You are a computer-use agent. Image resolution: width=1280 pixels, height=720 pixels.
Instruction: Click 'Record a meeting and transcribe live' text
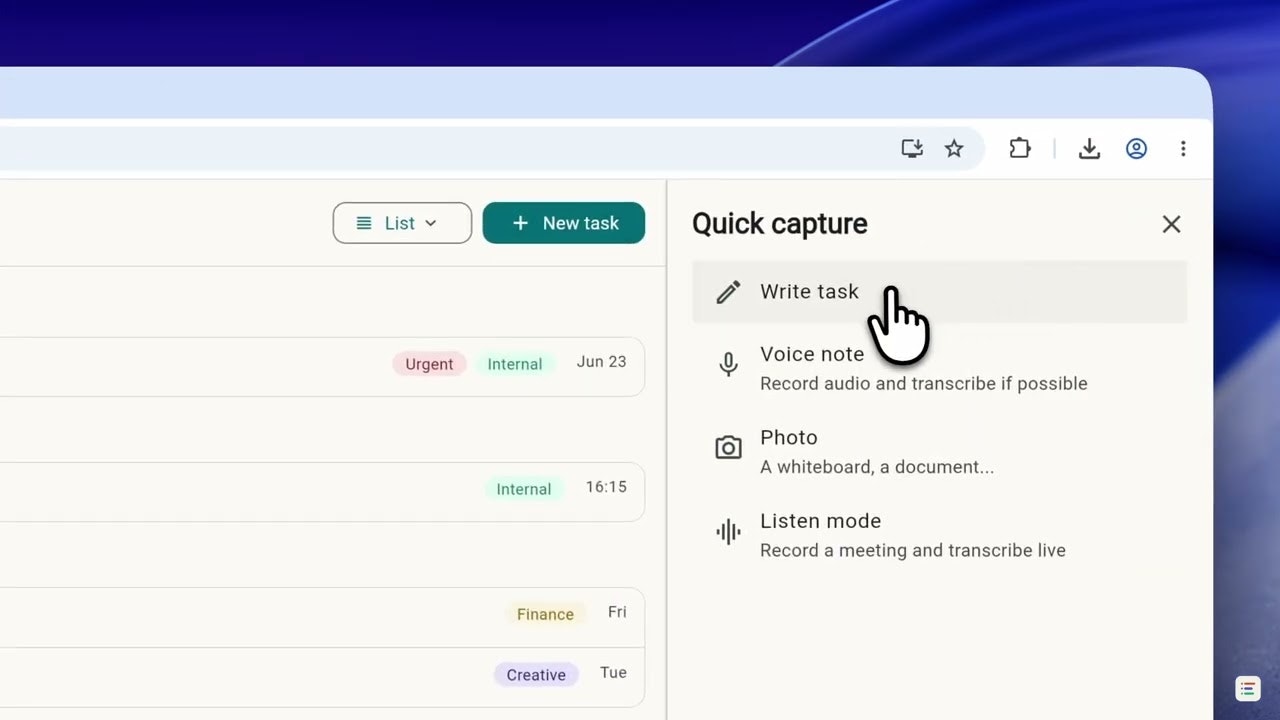point(913,551)
